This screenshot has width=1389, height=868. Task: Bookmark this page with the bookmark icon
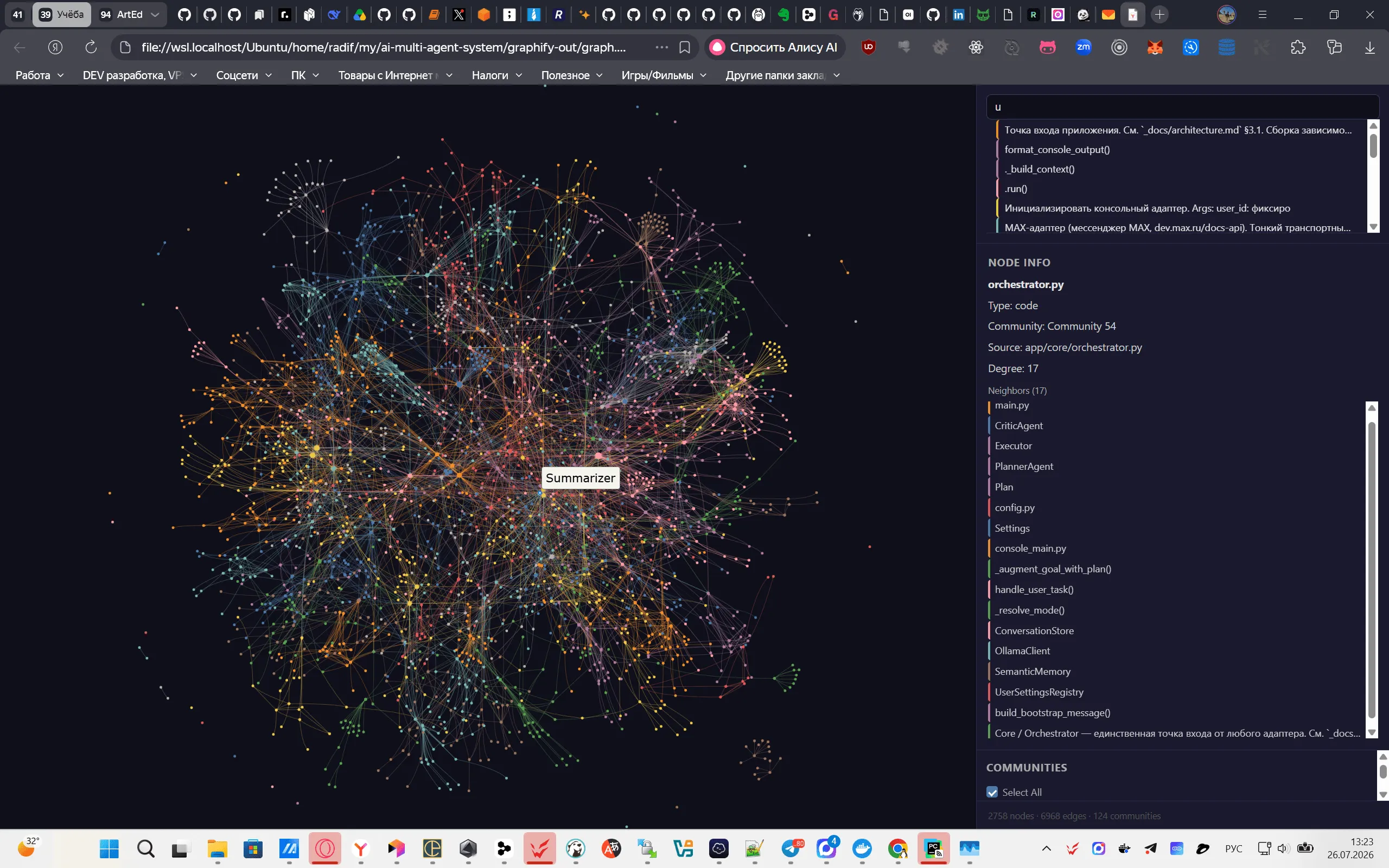coord(684,47)
